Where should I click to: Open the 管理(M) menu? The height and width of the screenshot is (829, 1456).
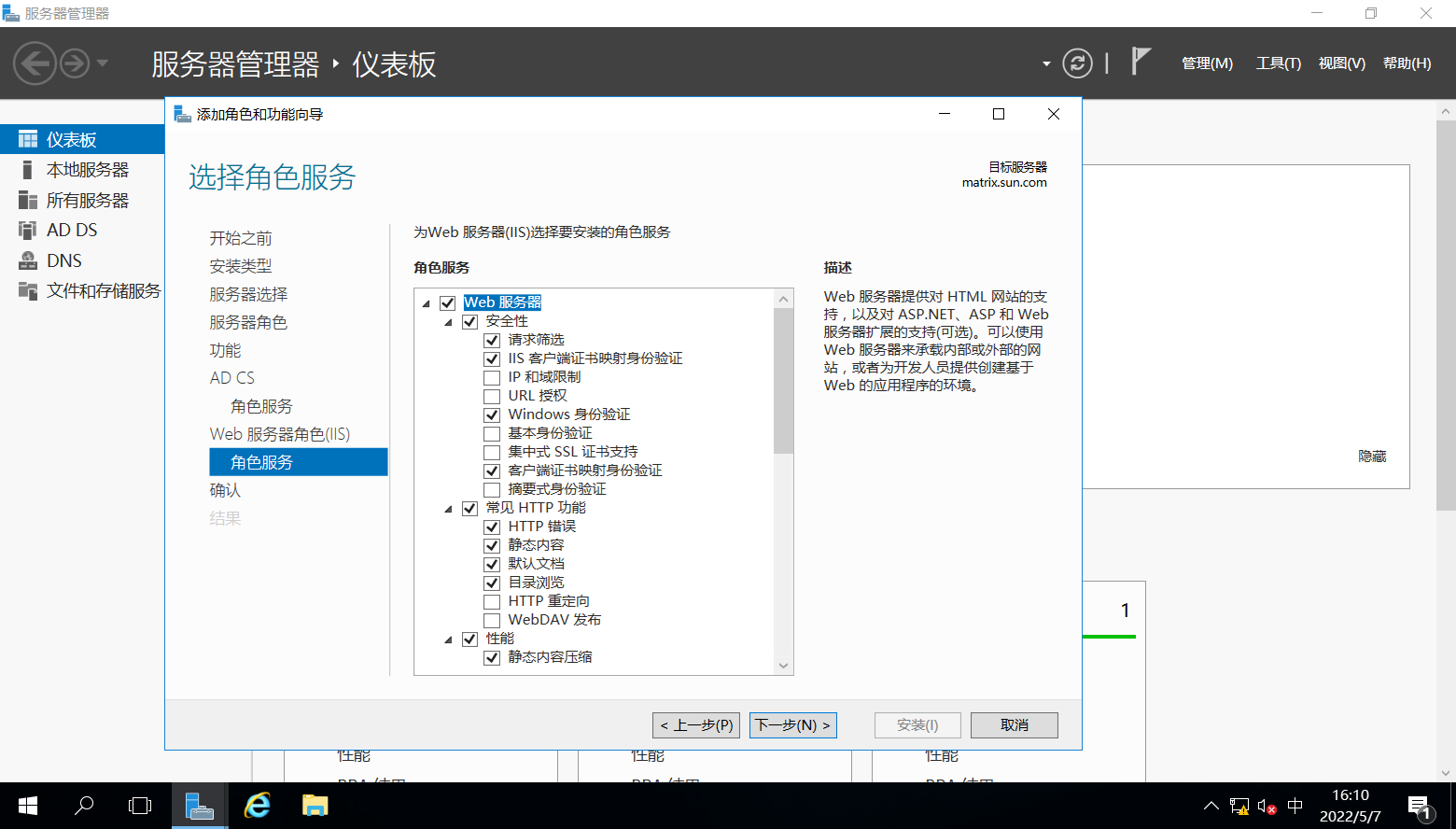point(1207,63)
